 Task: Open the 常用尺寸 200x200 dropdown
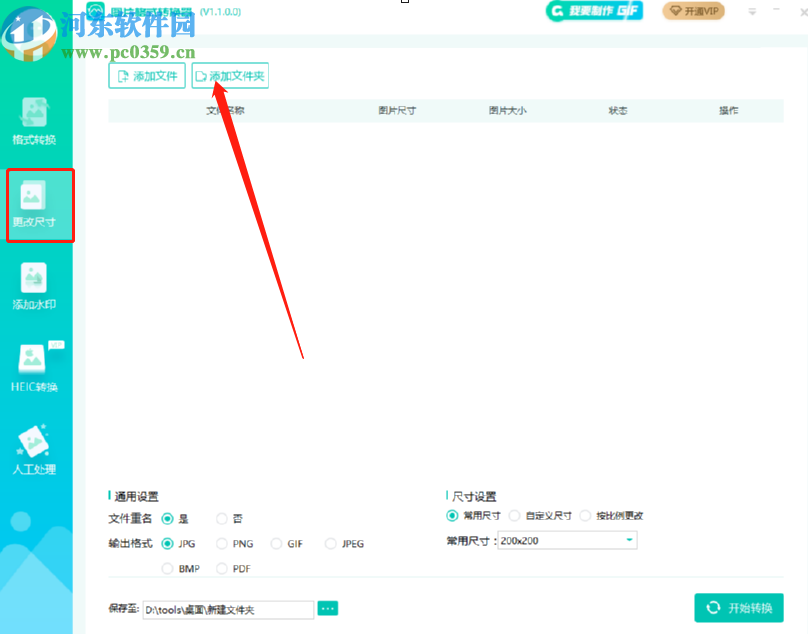[x=567, y=540]
